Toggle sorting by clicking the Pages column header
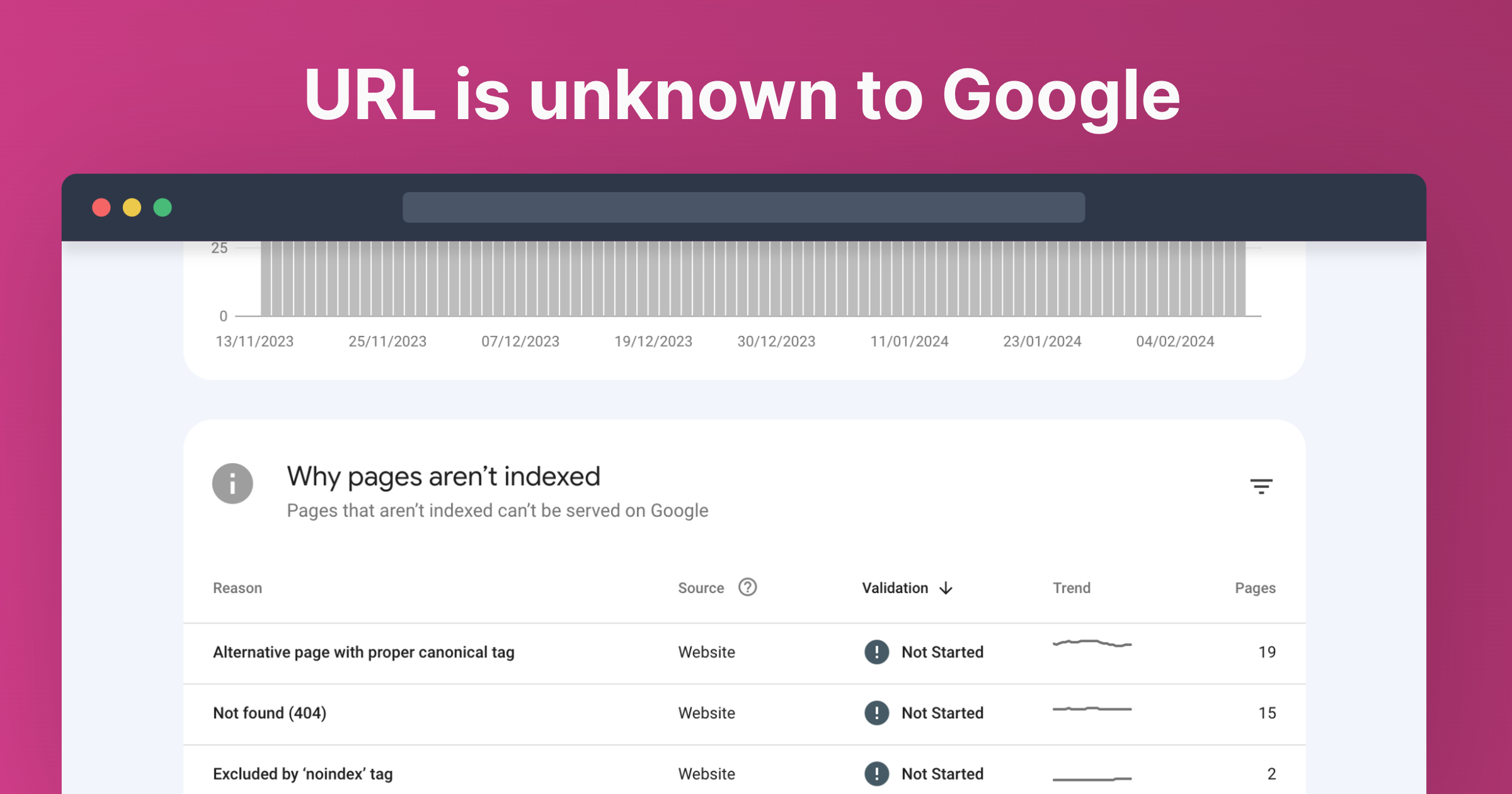1512x794 pixels. click(1256, 587)
